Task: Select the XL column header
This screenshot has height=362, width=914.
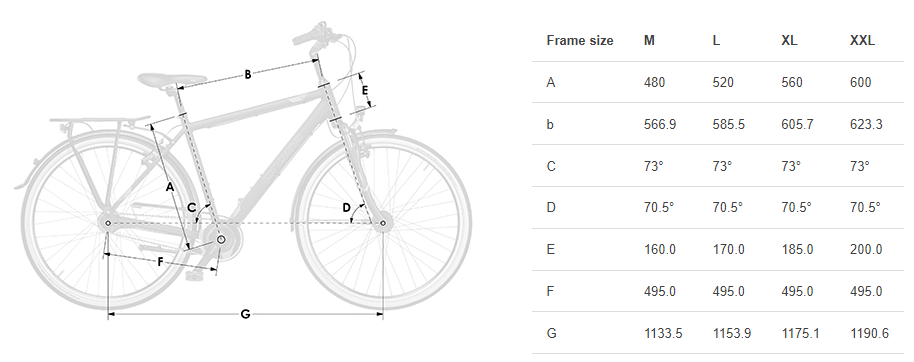Action: (x=789, y=41)
